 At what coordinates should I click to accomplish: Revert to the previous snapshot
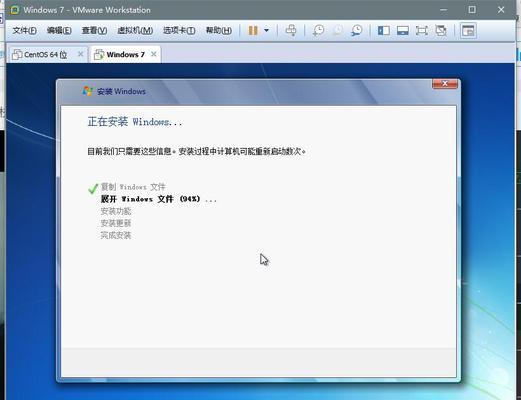tap(337, 31)
